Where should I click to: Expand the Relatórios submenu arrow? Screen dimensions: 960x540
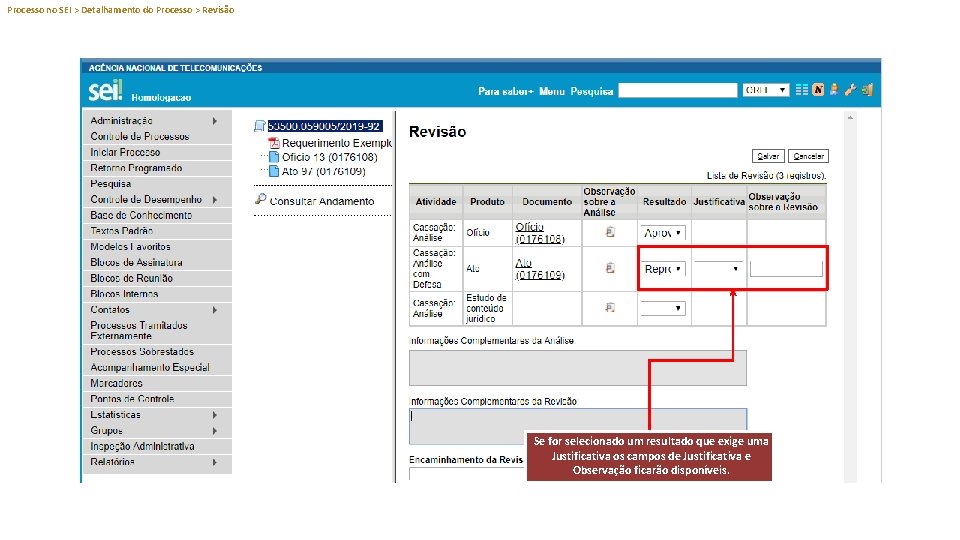[x=214, y=462]
